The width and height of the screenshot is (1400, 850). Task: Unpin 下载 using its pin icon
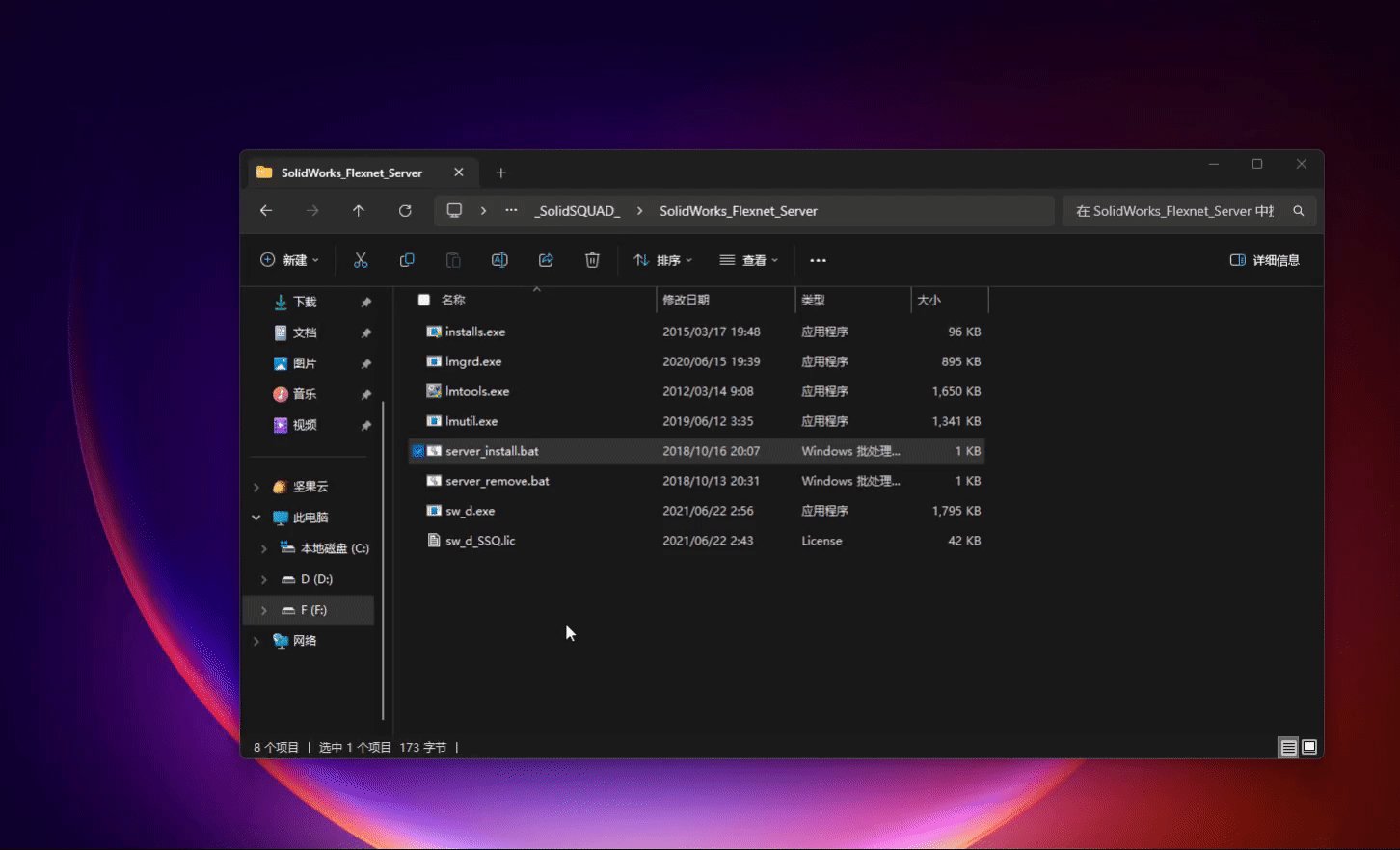pyautogui.click(x=366, y=303)
